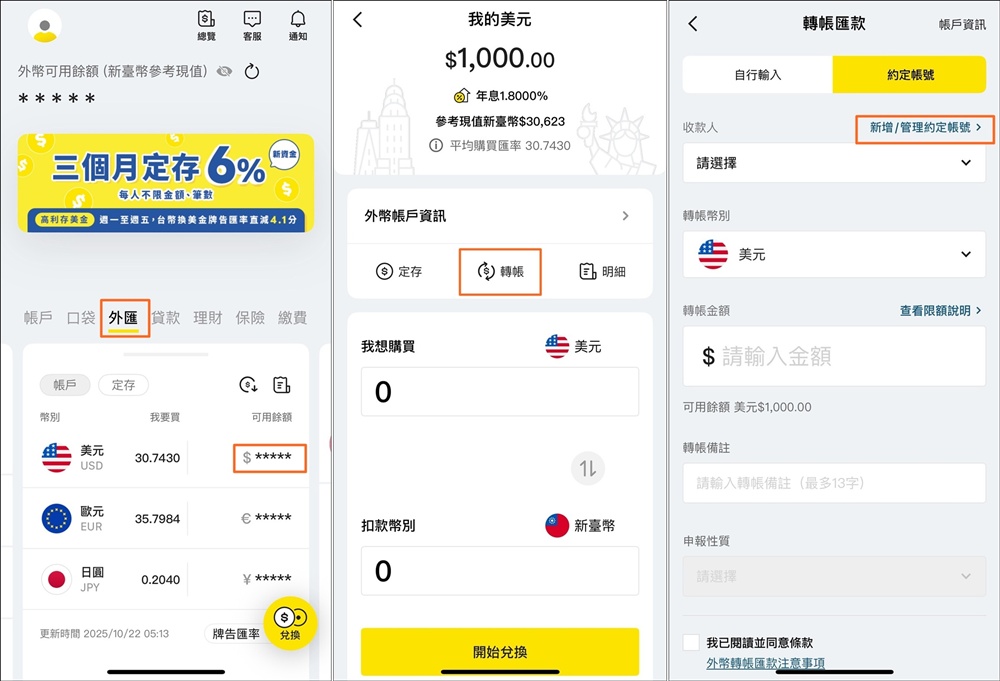Tap the 三個月定存 6% promotional banner
The image size is (1000, 681).
(x=166, y=183)
